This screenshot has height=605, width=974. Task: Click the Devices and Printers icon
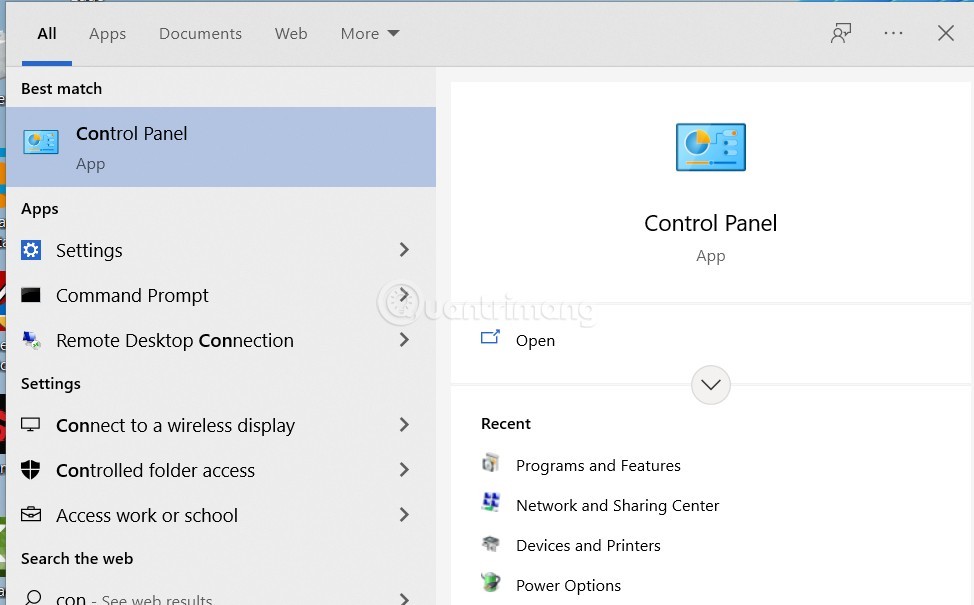pyautogui.click(x=491, y=544)
